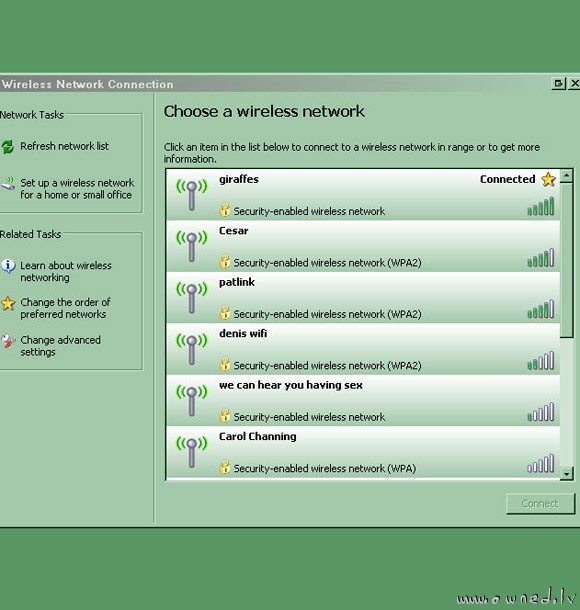
Task: Open Refresh network list link
Action: click(65, 146)
